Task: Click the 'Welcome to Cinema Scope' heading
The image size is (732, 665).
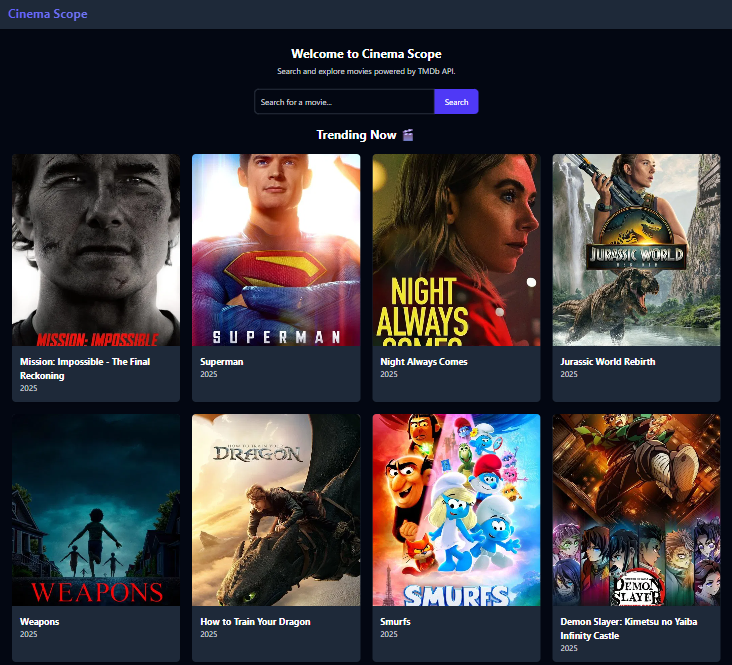Action: tap(366, 54)
